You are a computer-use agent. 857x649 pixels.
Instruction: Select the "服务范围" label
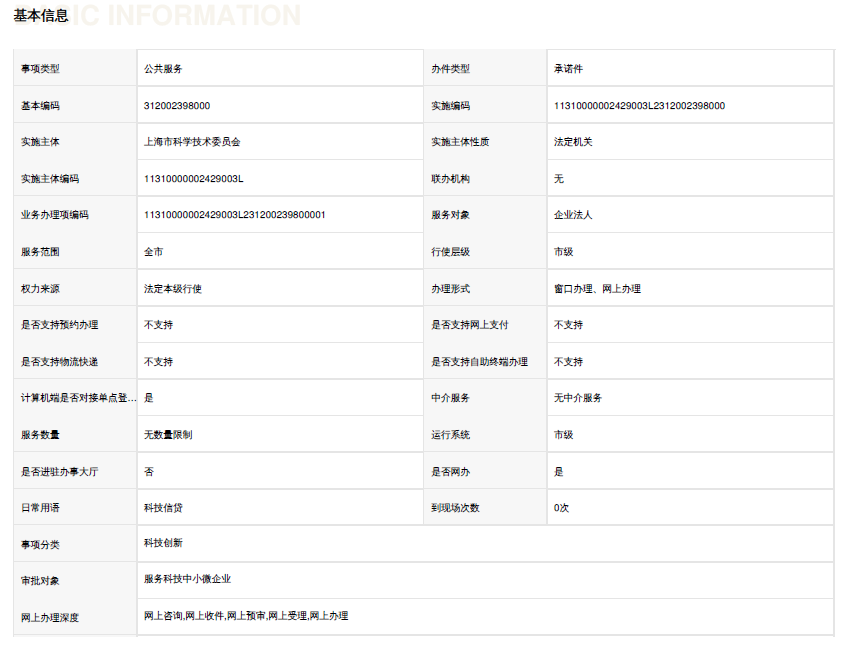pyautogui.click(x=40, y=252)
